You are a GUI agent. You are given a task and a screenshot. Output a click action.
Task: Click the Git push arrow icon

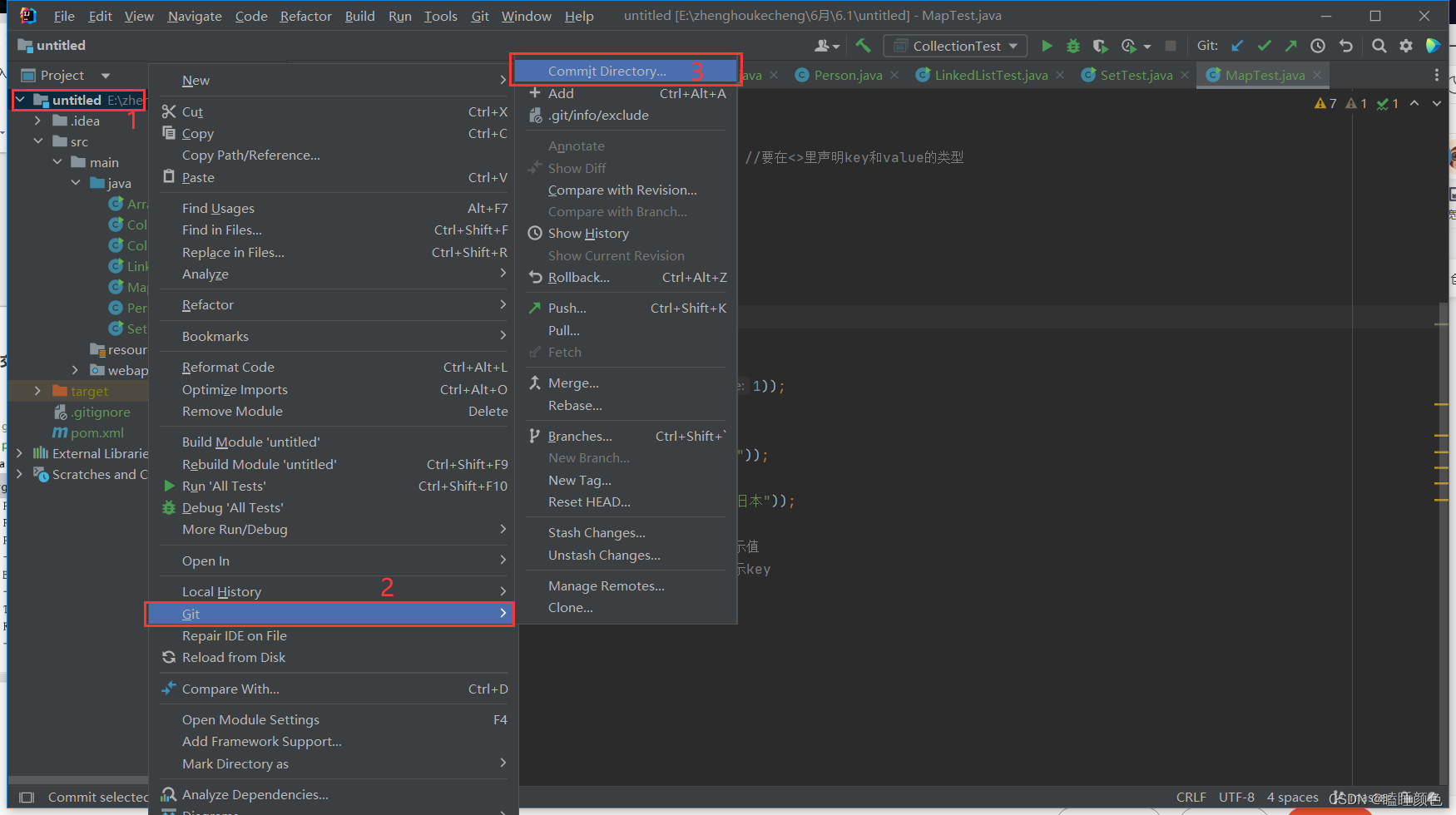(1290, 46)
